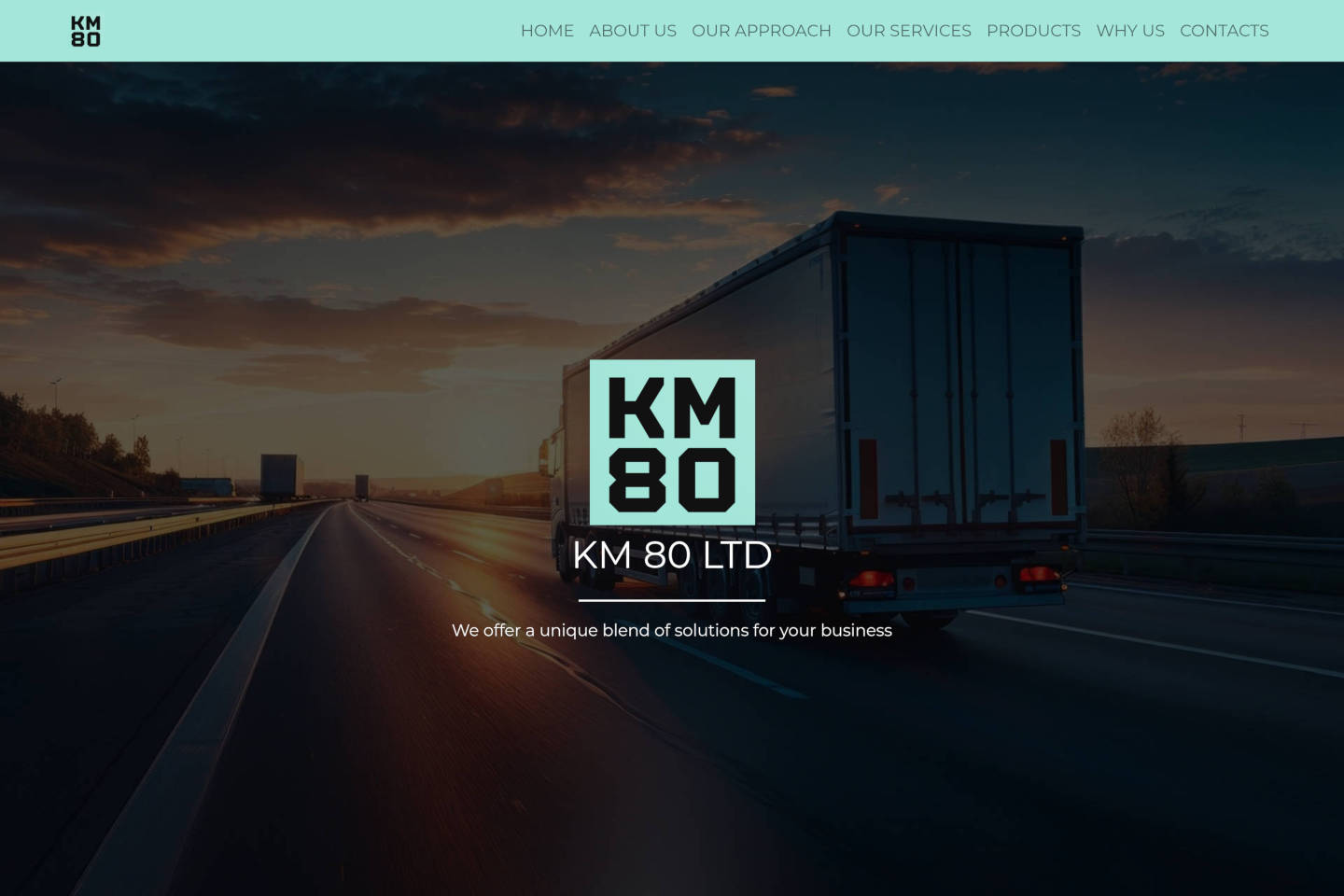The height and width of the screenshot is (896, 1344).
Task: Open the HOME navigation link
Action: click(547, 31)
